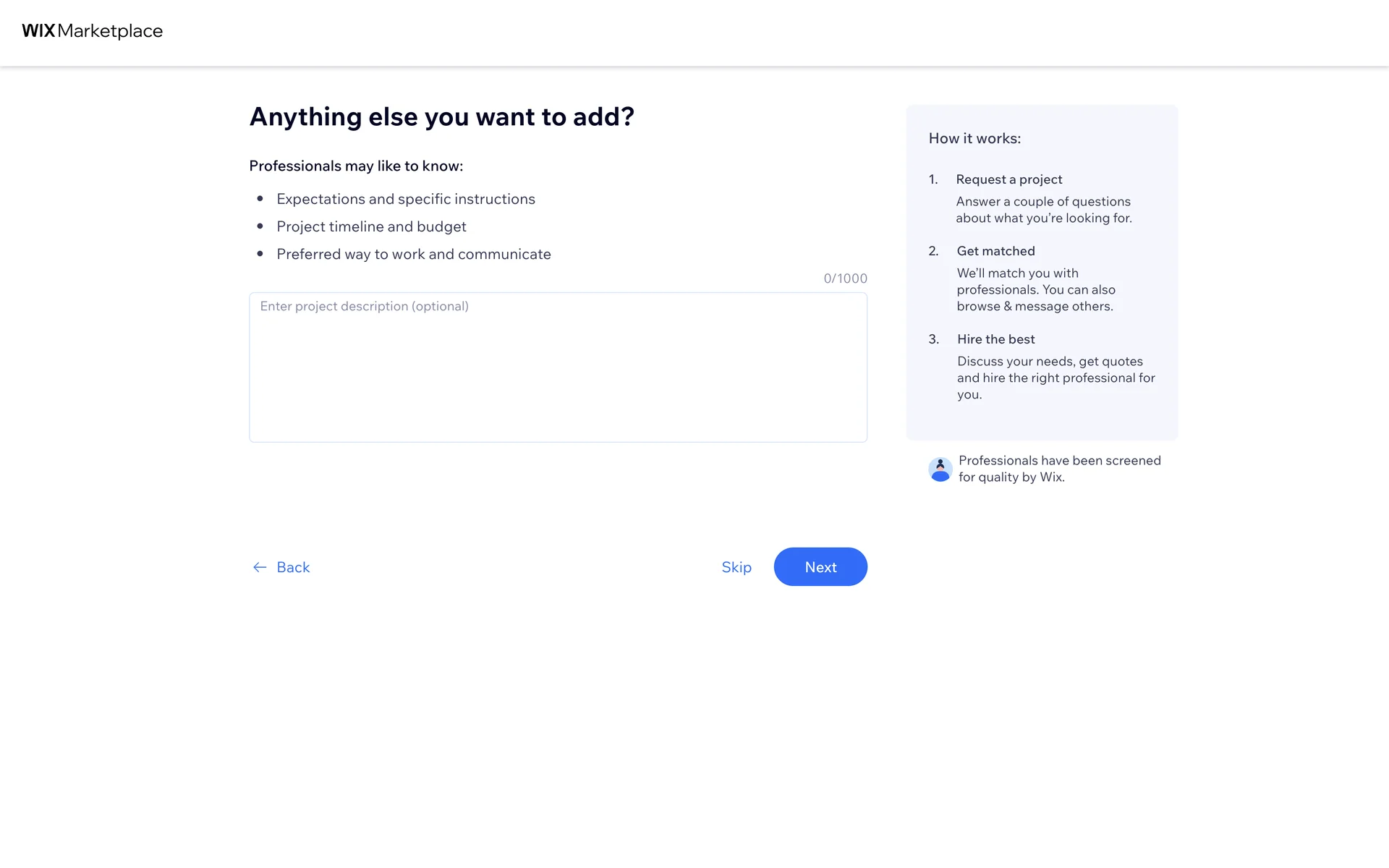This screenshot has width=1389, height=868.
Task: Click 'Hire the best' step title
Action: click(995, 339)
